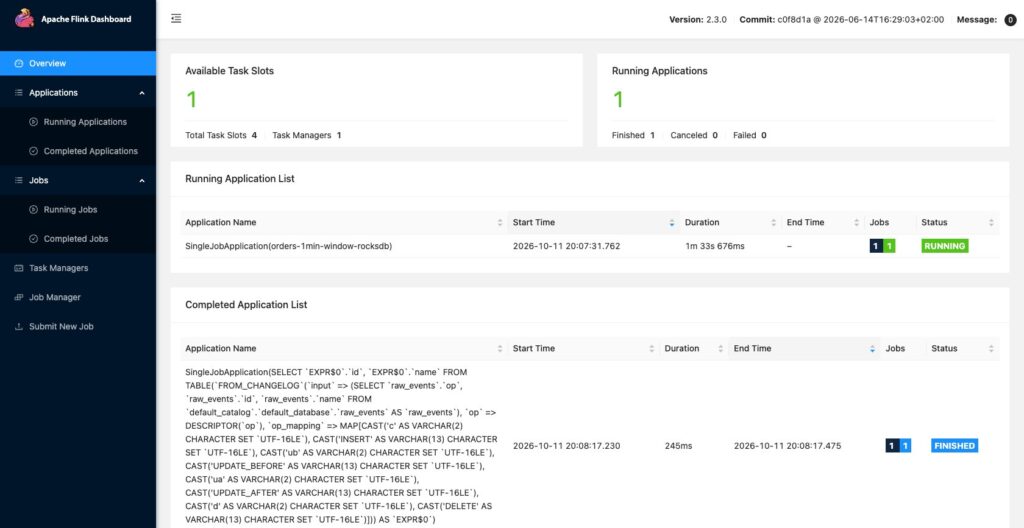Open Running Jobs page
This screenshot has height=528, width=1024.
78,210
